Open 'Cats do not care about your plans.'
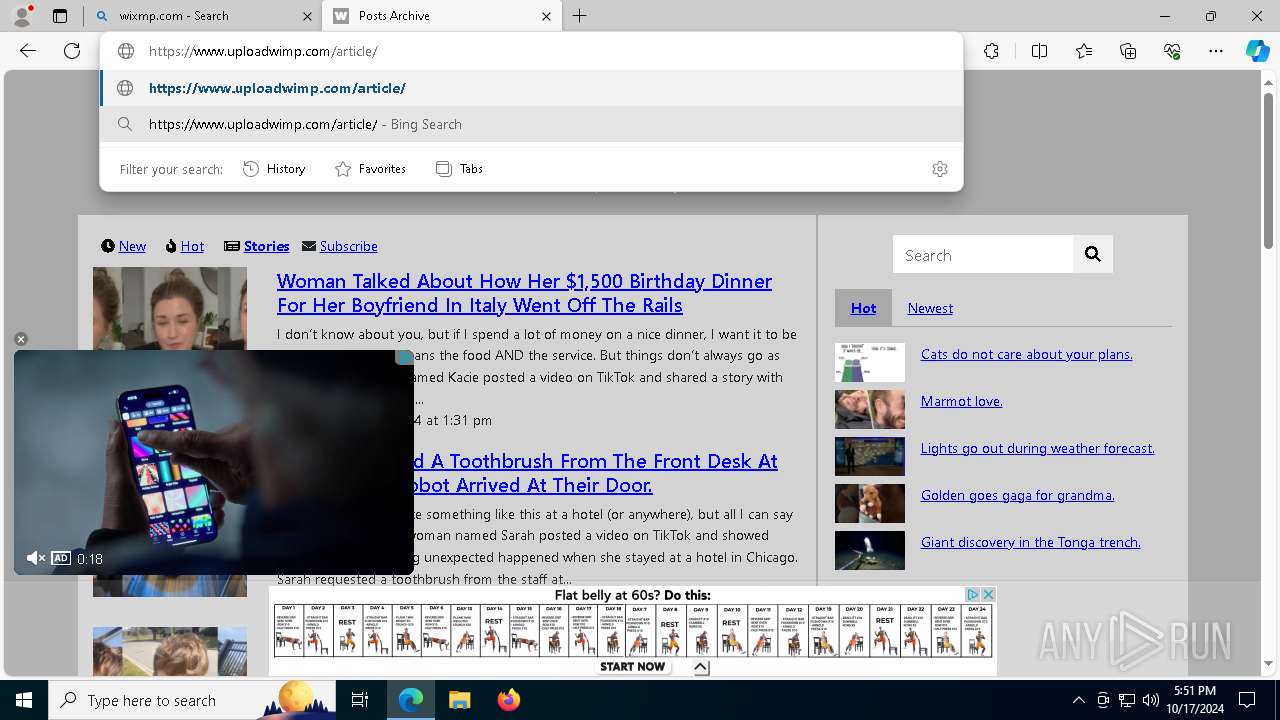The width and height of the screenshot is (1280, 720). coord(1026,354)
